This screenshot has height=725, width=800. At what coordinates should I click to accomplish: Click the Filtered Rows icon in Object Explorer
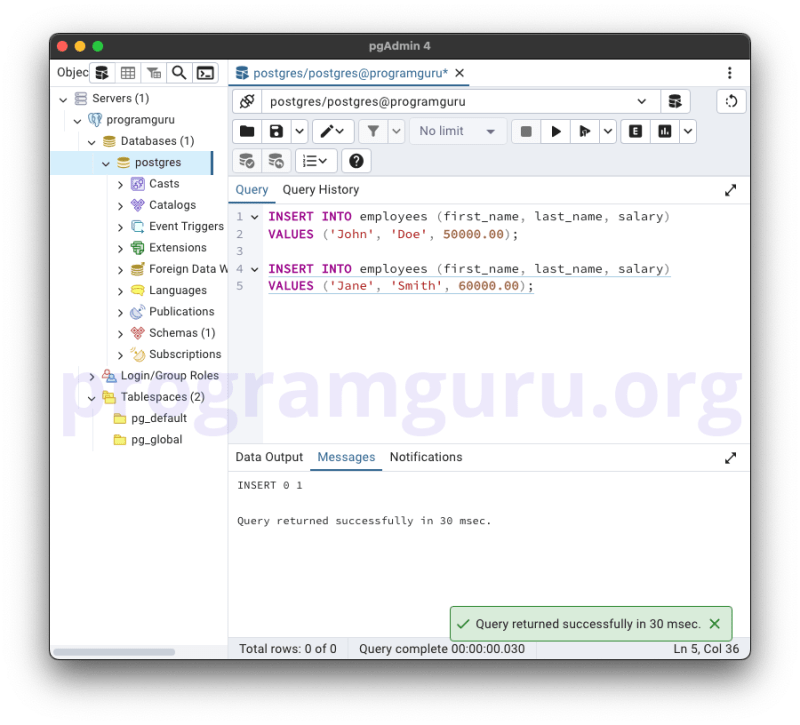(x=154, y=73)
